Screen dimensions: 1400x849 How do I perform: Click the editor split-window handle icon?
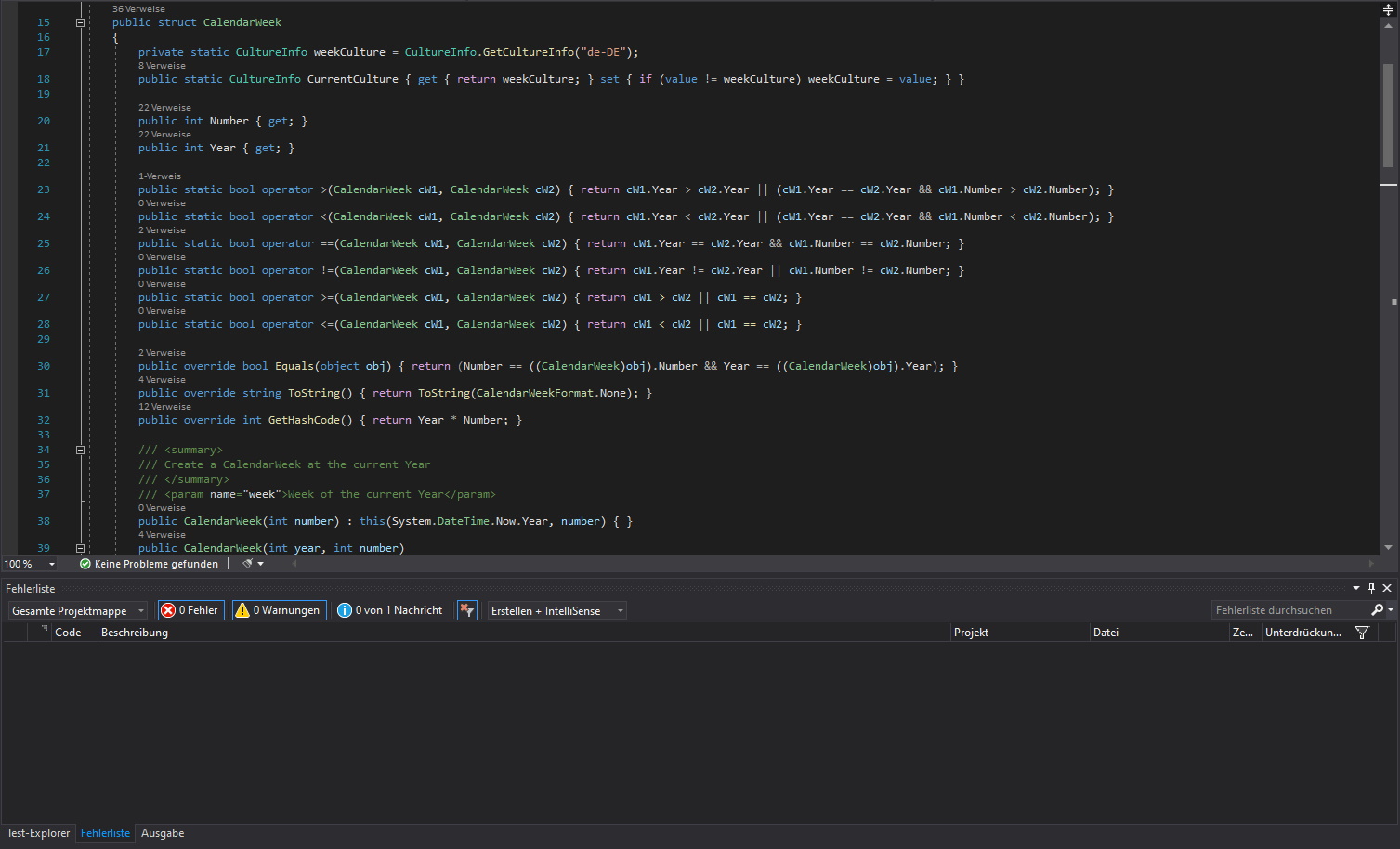tap(1388, 9)
